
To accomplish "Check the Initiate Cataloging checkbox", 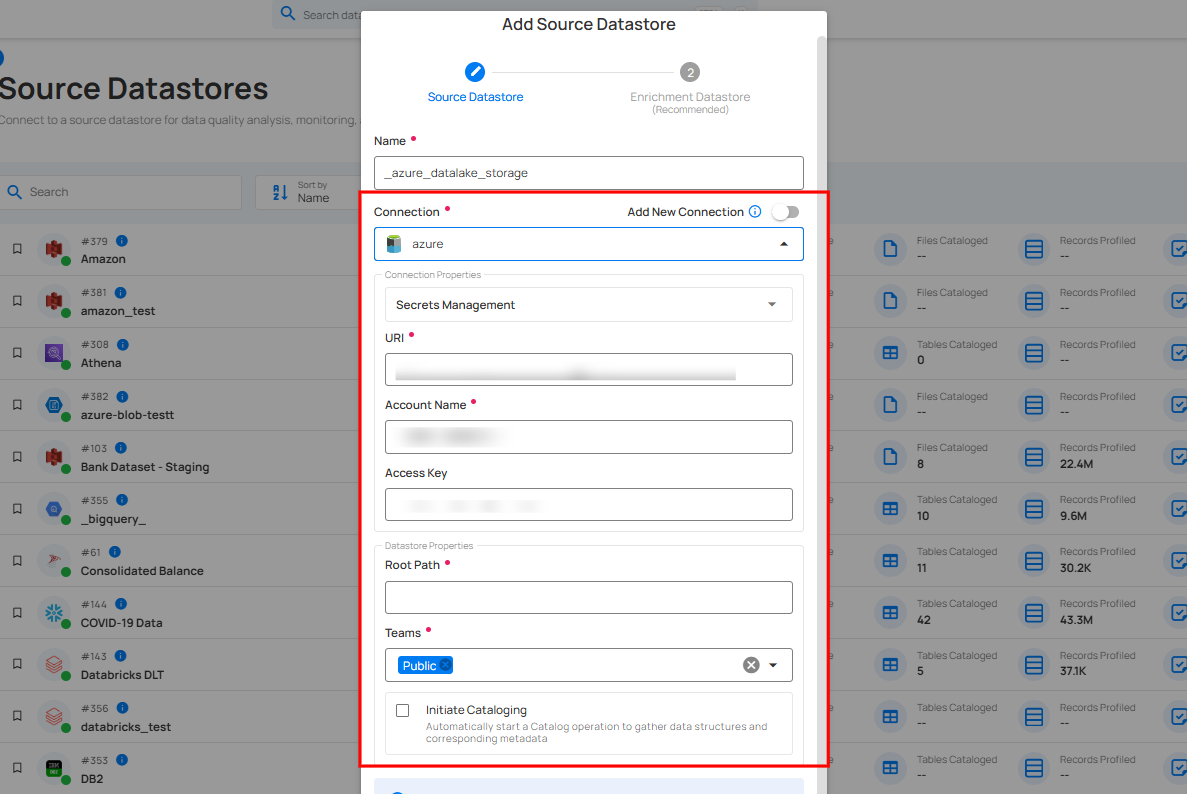I will [x=403, y=710].
